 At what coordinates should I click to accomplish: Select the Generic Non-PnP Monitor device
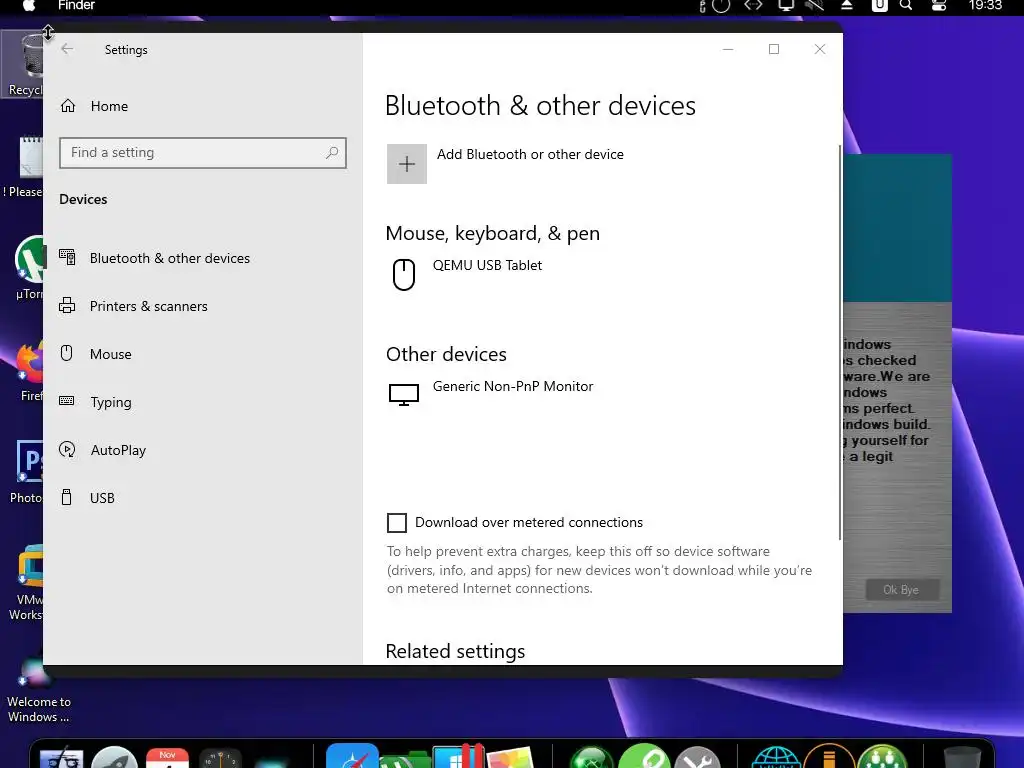[491, 394]
